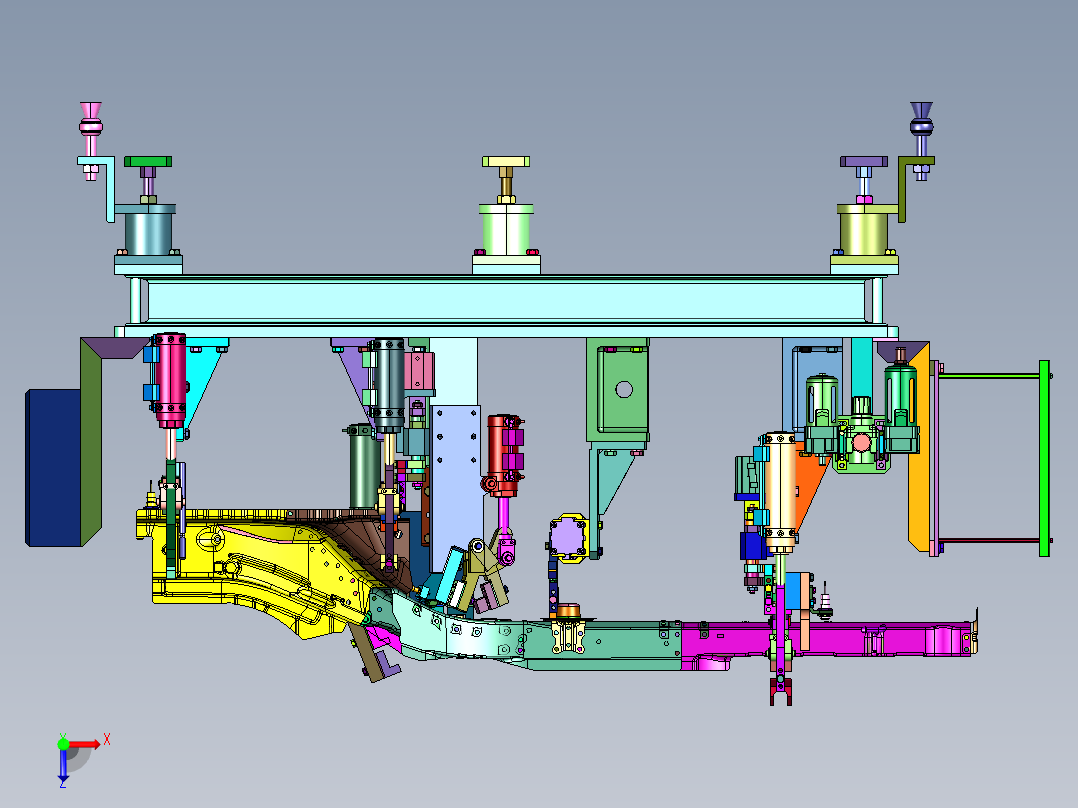This screenshot has width=1078, height=808.
Task: Click the green Y axis dot of triad
Action: point(63,744)
